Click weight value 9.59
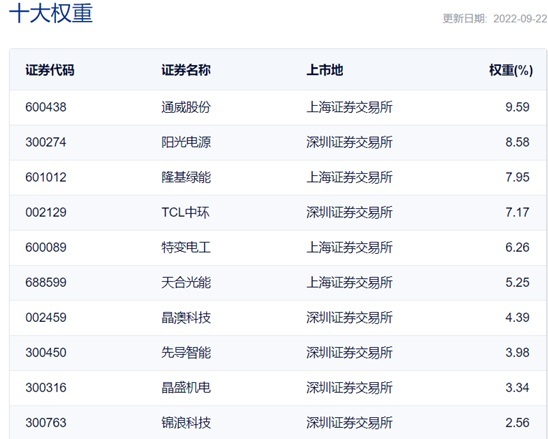The width and height of the screenshot is (548, 439). 517,107
